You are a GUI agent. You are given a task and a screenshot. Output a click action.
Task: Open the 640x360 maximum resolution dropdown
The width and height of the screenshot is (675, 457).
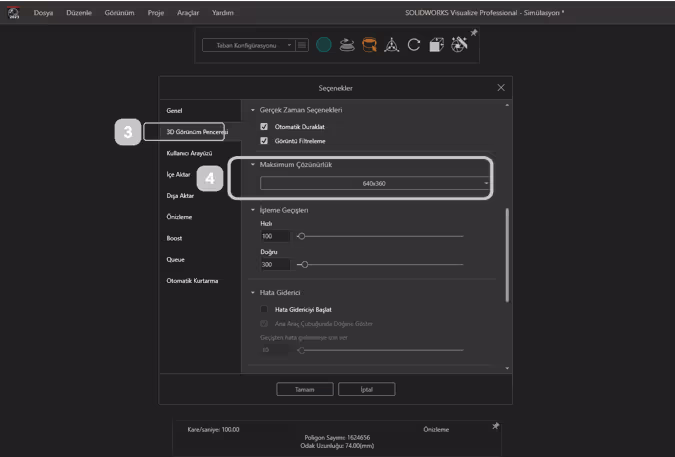[x=375, y=183]
